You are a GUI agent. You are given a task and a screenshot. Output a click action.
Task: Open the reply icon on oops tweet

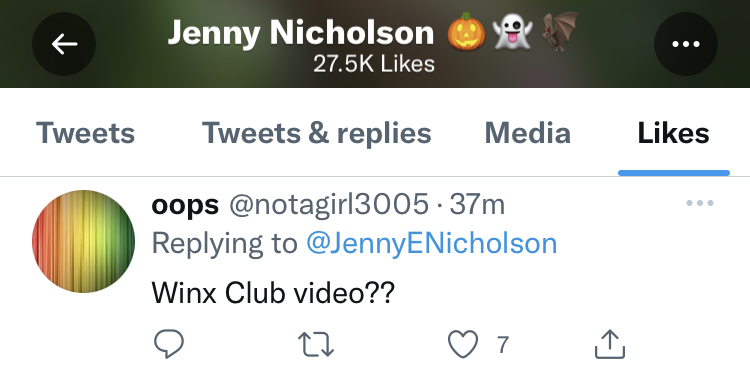click(x=169, y=344)
